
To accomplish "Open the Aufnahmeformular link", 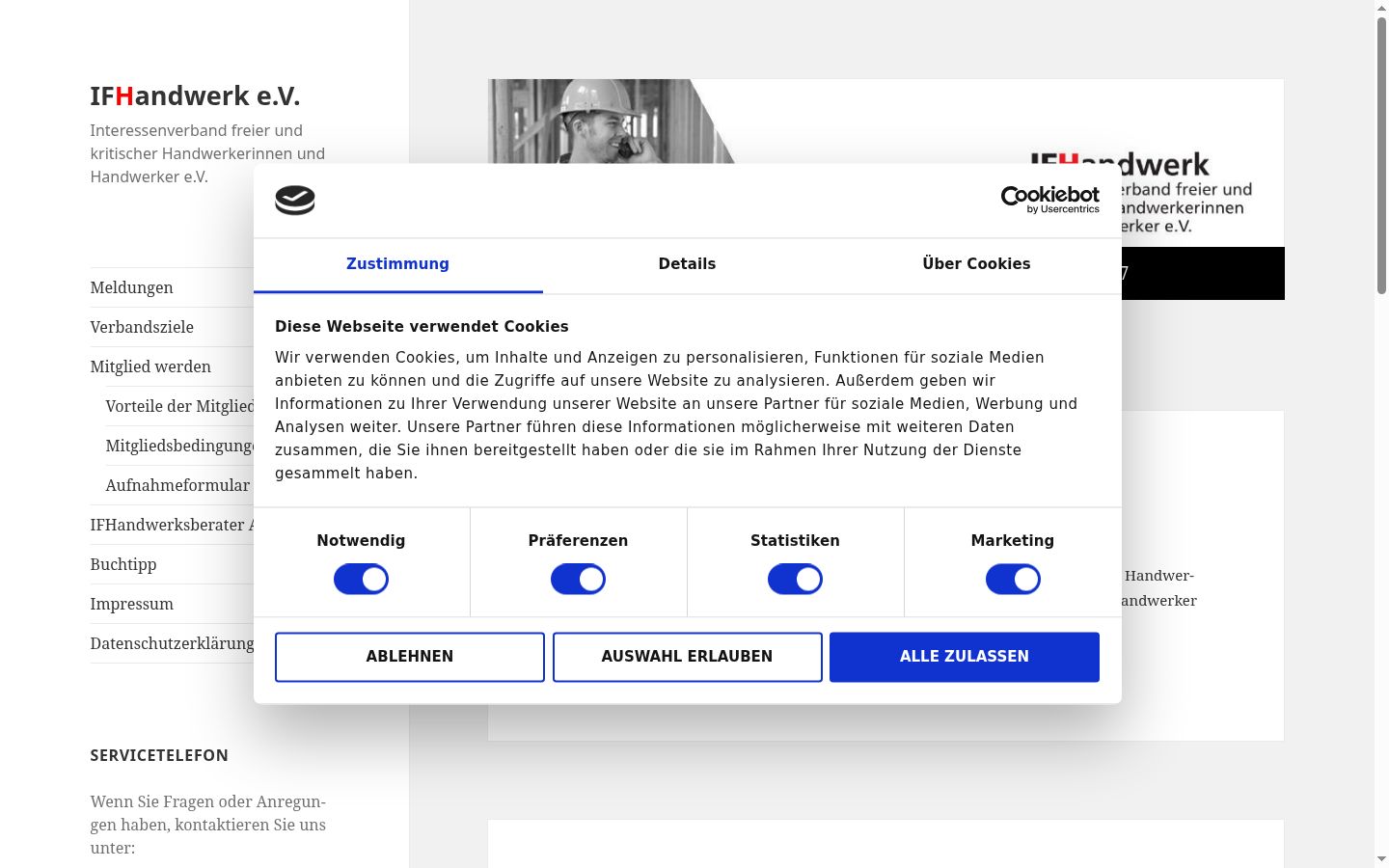I will [177, 485].
